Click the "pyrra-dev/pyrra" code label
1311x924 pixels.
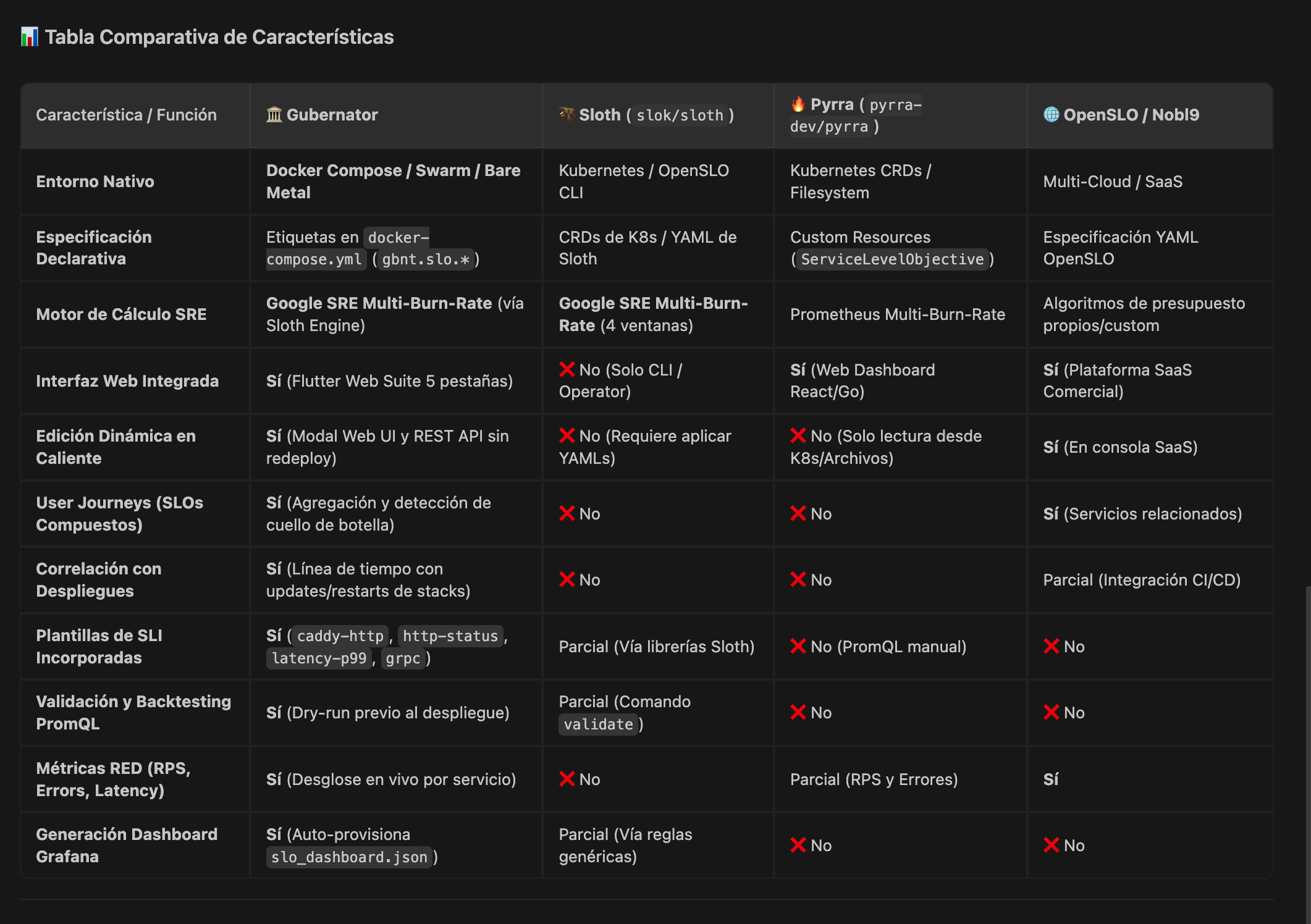(856, 115)
